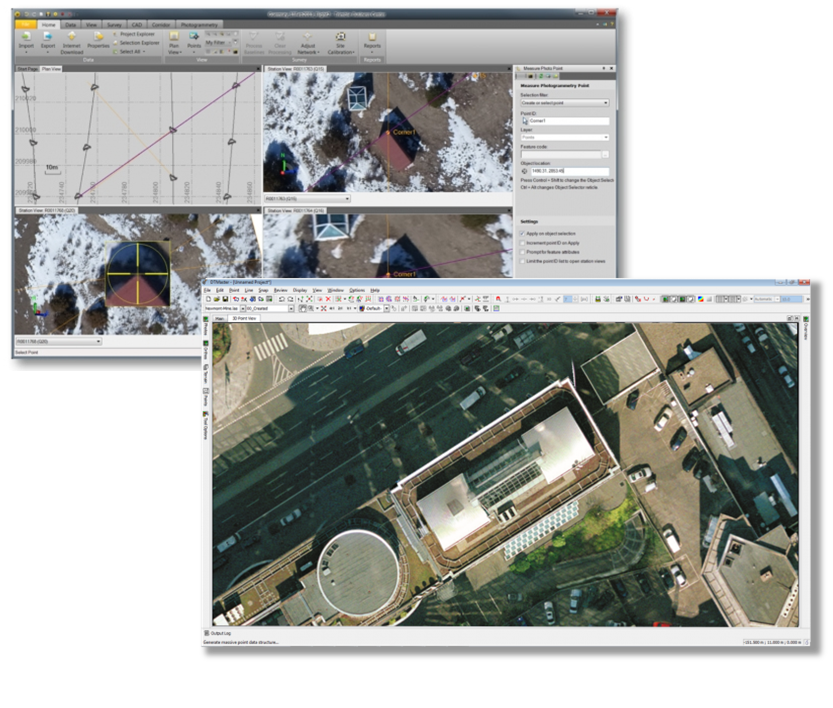This screenshot has height=708, width=833.
Task: Click the application orb icon in title bar
Action: pos(18,14)
